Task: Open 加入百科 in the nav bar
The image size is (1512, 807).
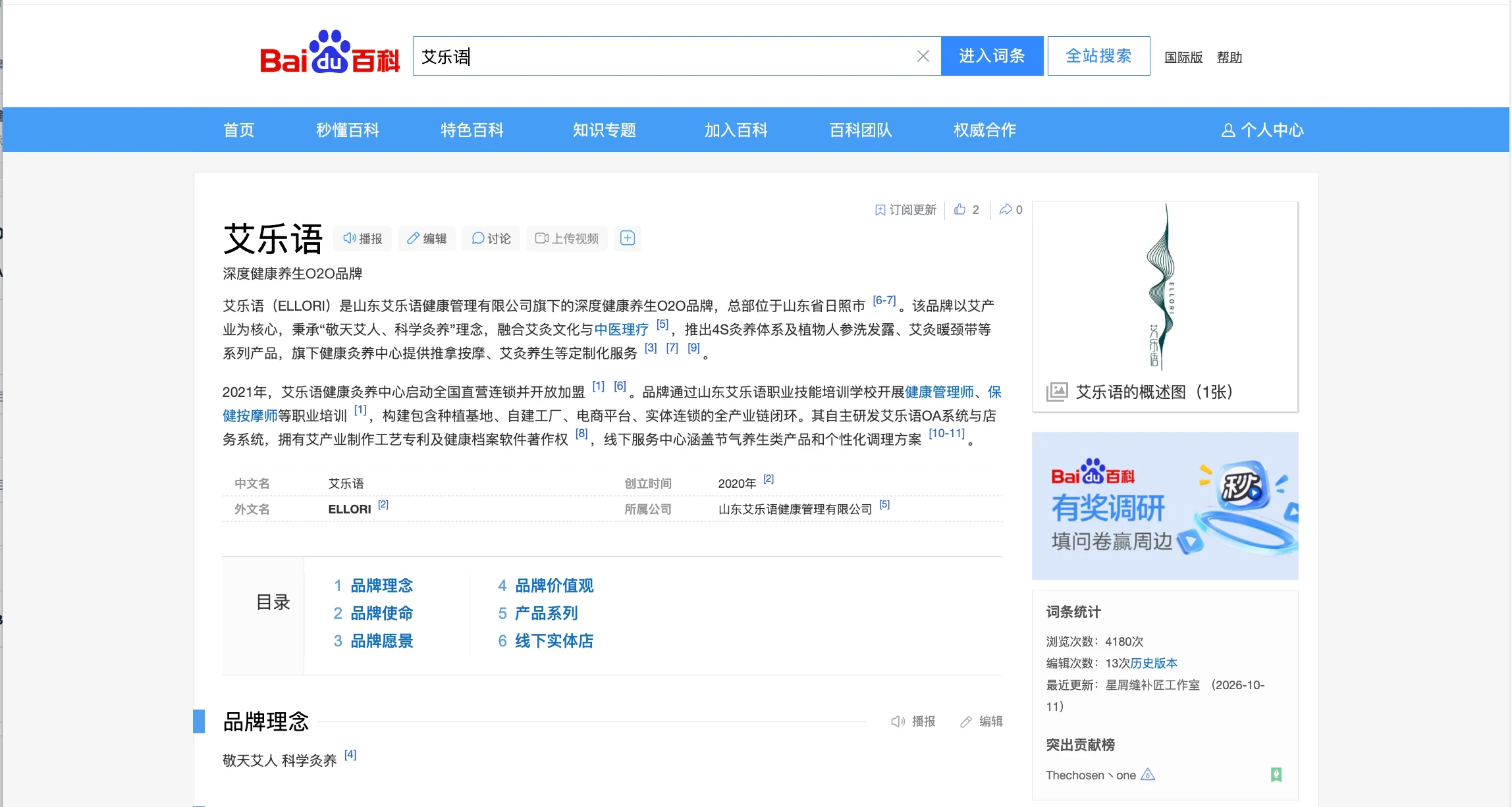Action: point(736,130)
